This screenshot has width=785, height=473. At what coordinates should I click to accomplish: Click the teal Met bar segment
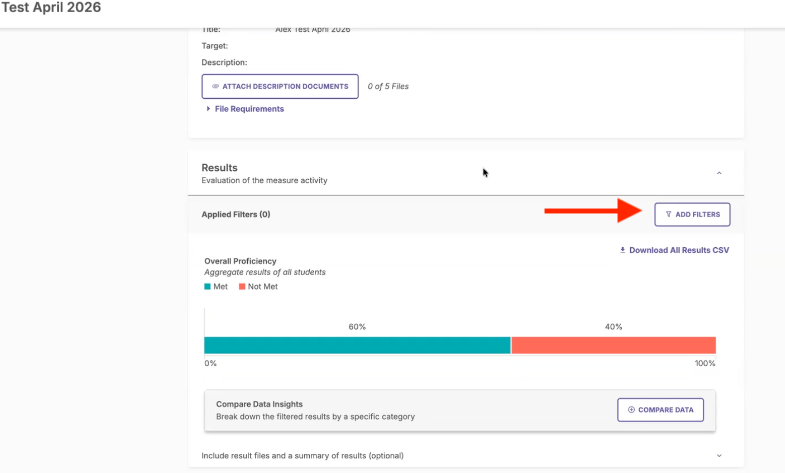357,345
